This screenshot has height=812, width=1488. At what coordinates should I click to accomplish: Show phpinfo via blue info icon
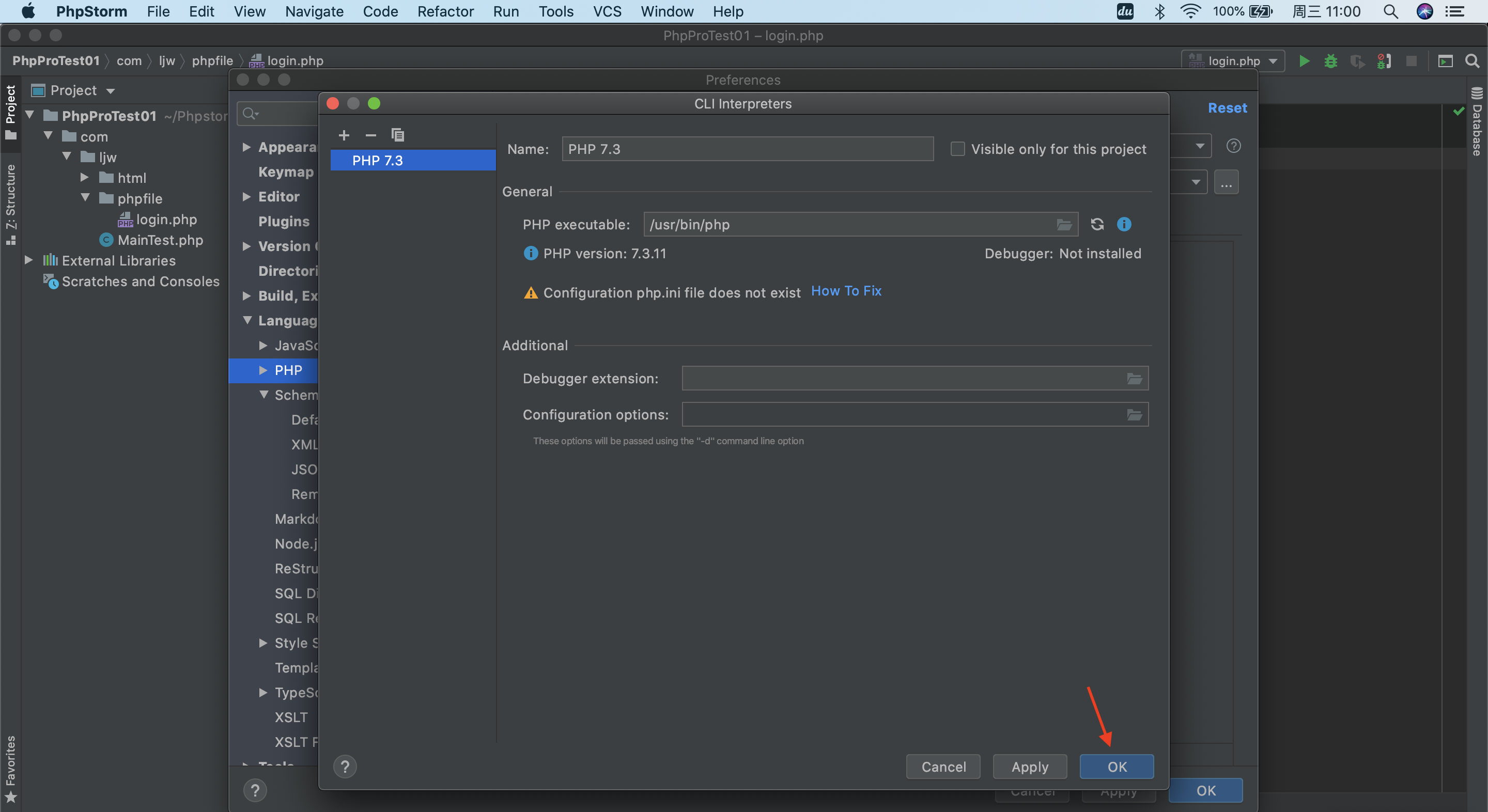1124,224
